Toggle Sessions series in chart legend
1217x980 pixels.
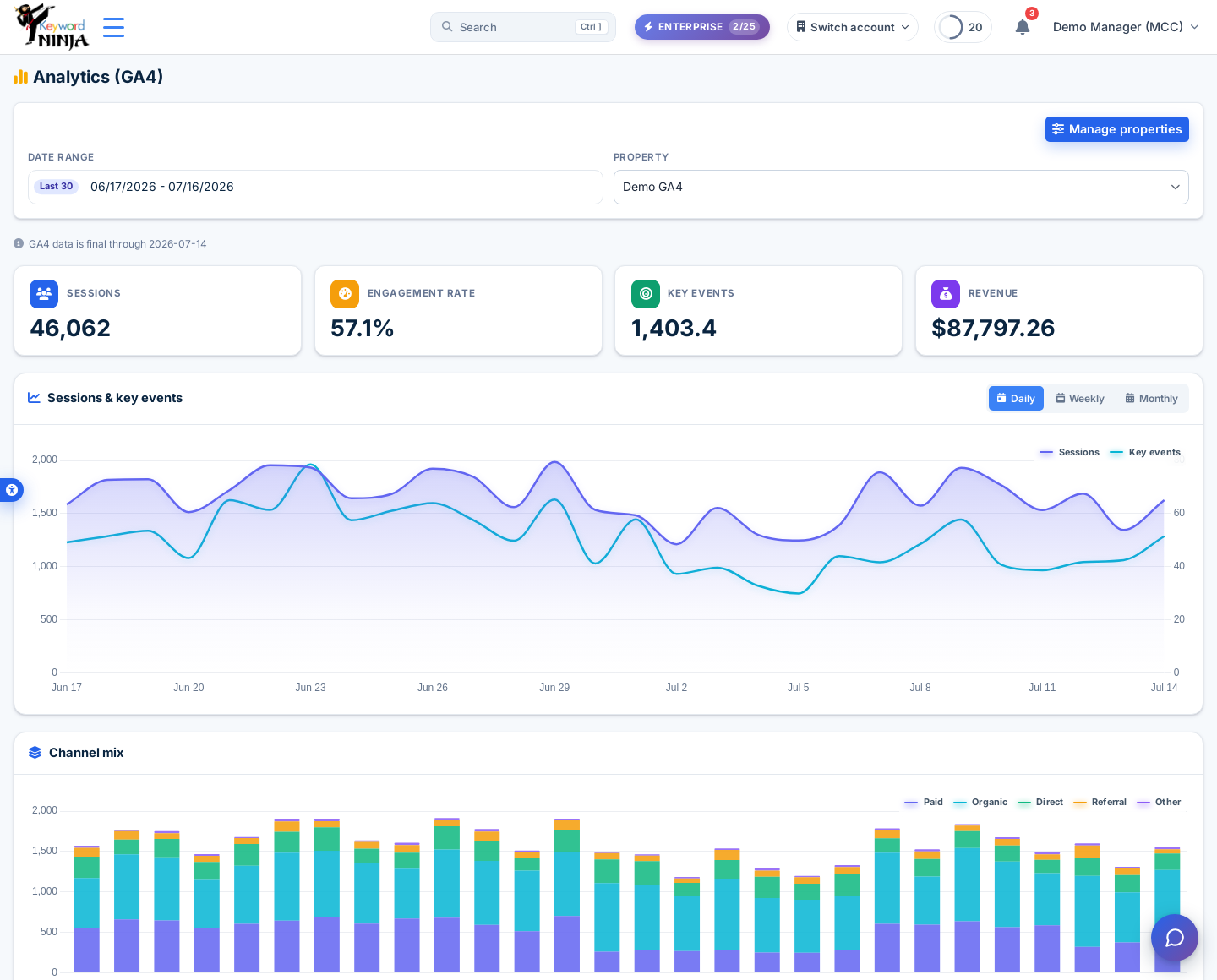click(x=1070, y=452)
